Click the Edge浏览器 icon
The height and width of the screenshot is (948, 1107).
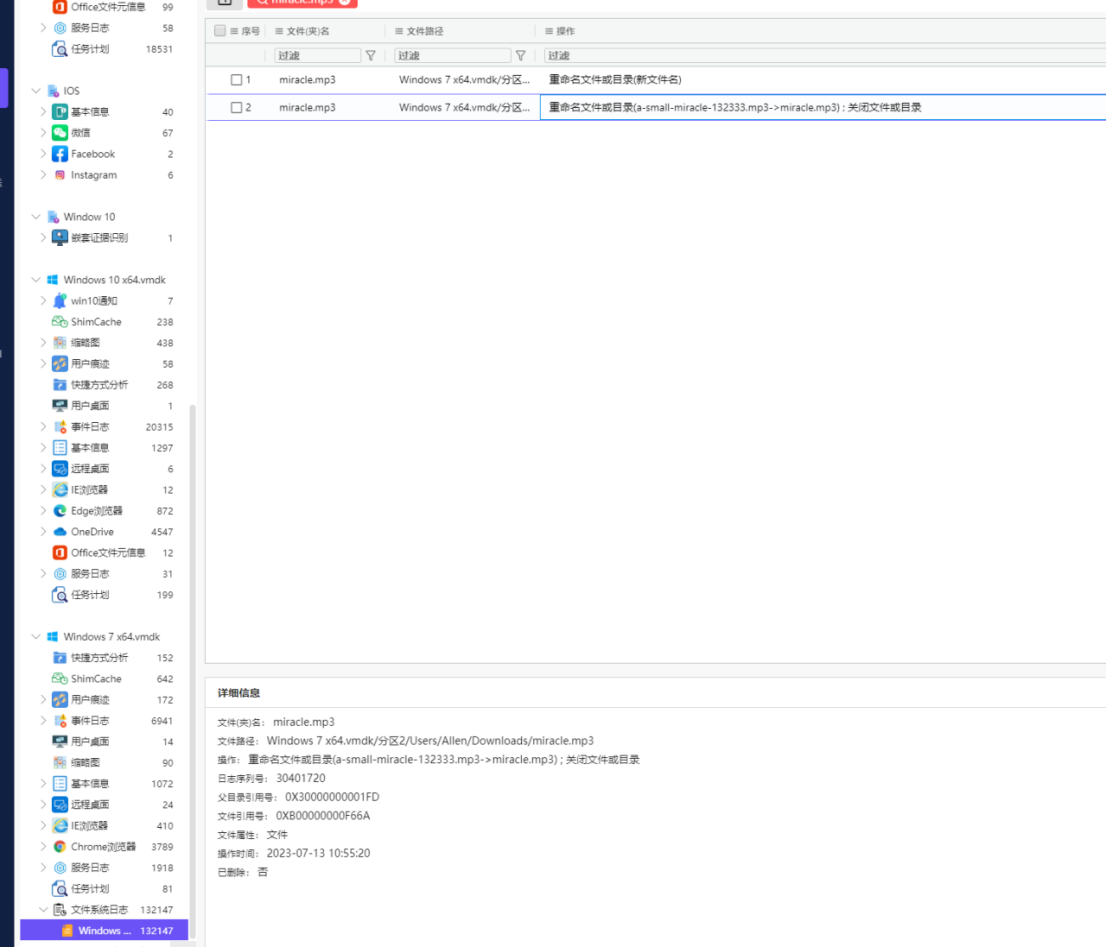pyautogui.click(x=60, y=510)
